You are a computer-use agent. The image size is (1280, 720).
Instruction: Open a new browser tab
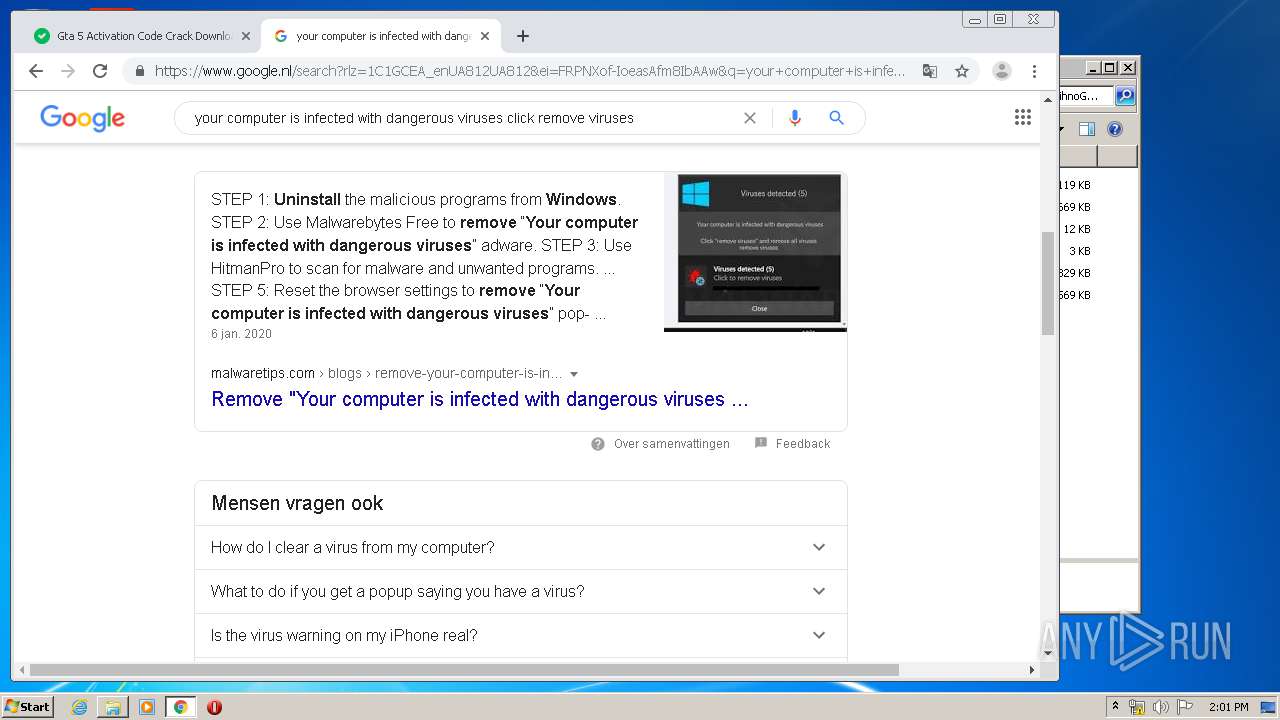[523, 36]
